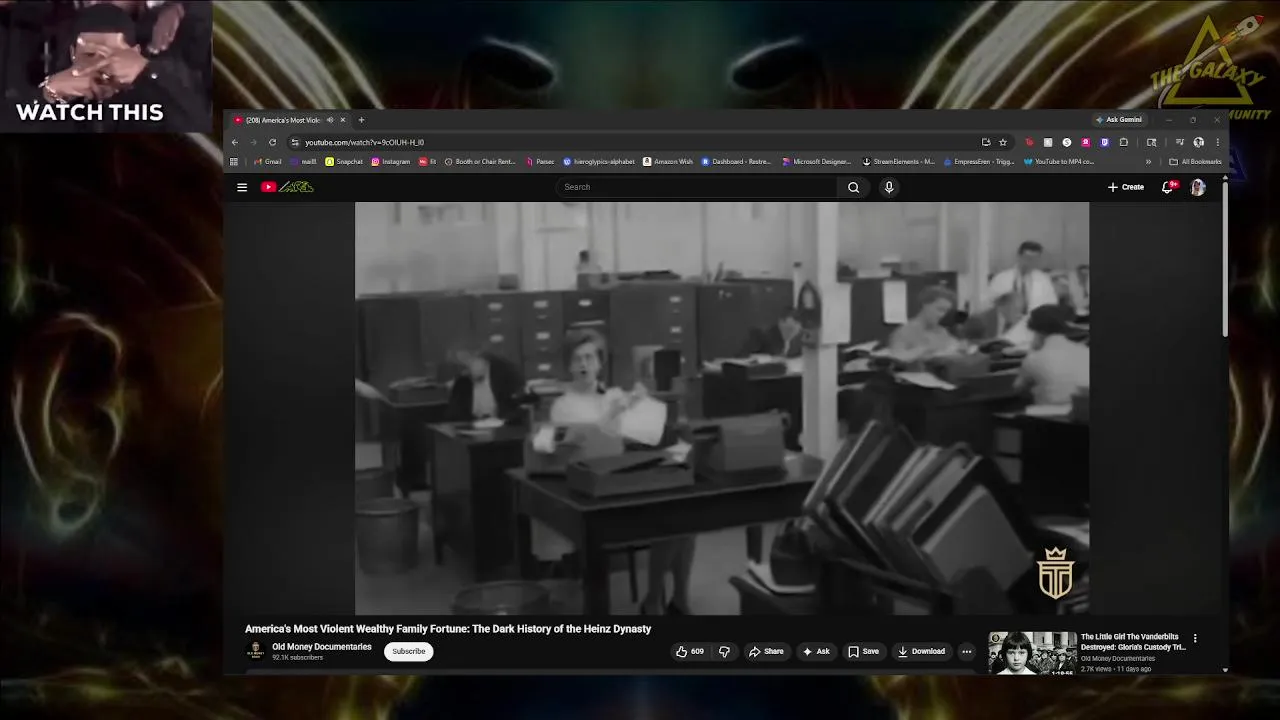Screen dimensions: 1280x720
Task: Focus the YouTube search box
Action: (697, 187)
